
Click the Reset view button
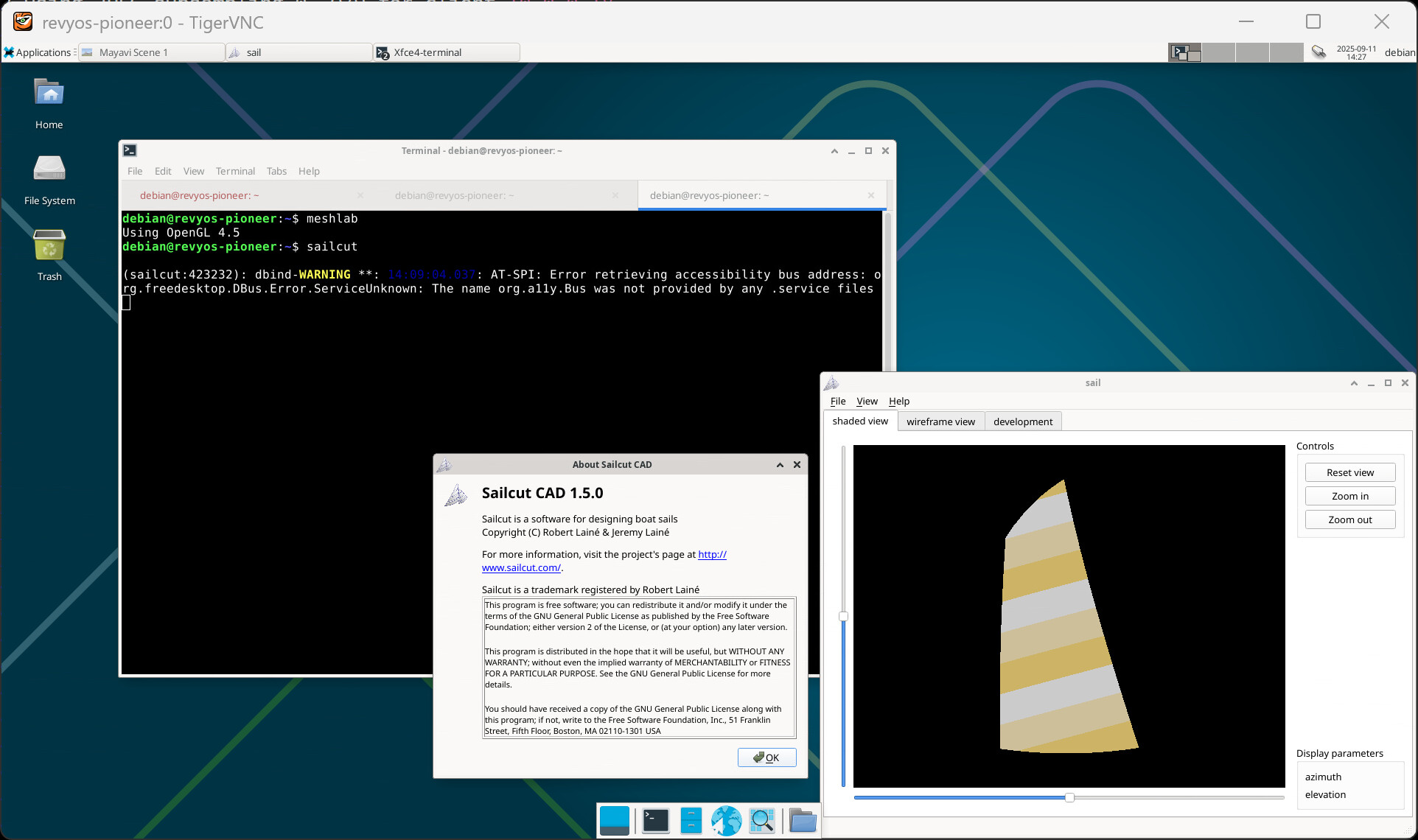tap(1349, 472)
